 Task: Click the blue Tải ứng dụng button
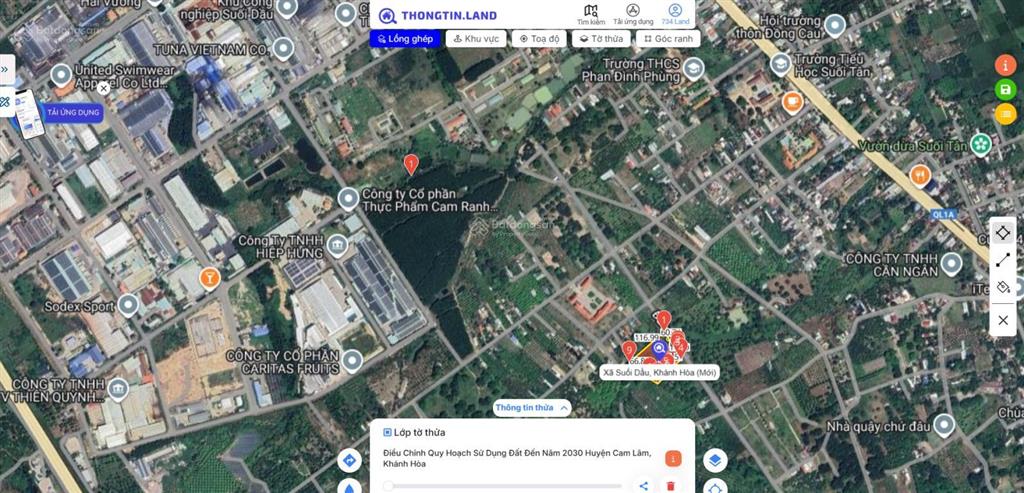(x=73, y=112)
